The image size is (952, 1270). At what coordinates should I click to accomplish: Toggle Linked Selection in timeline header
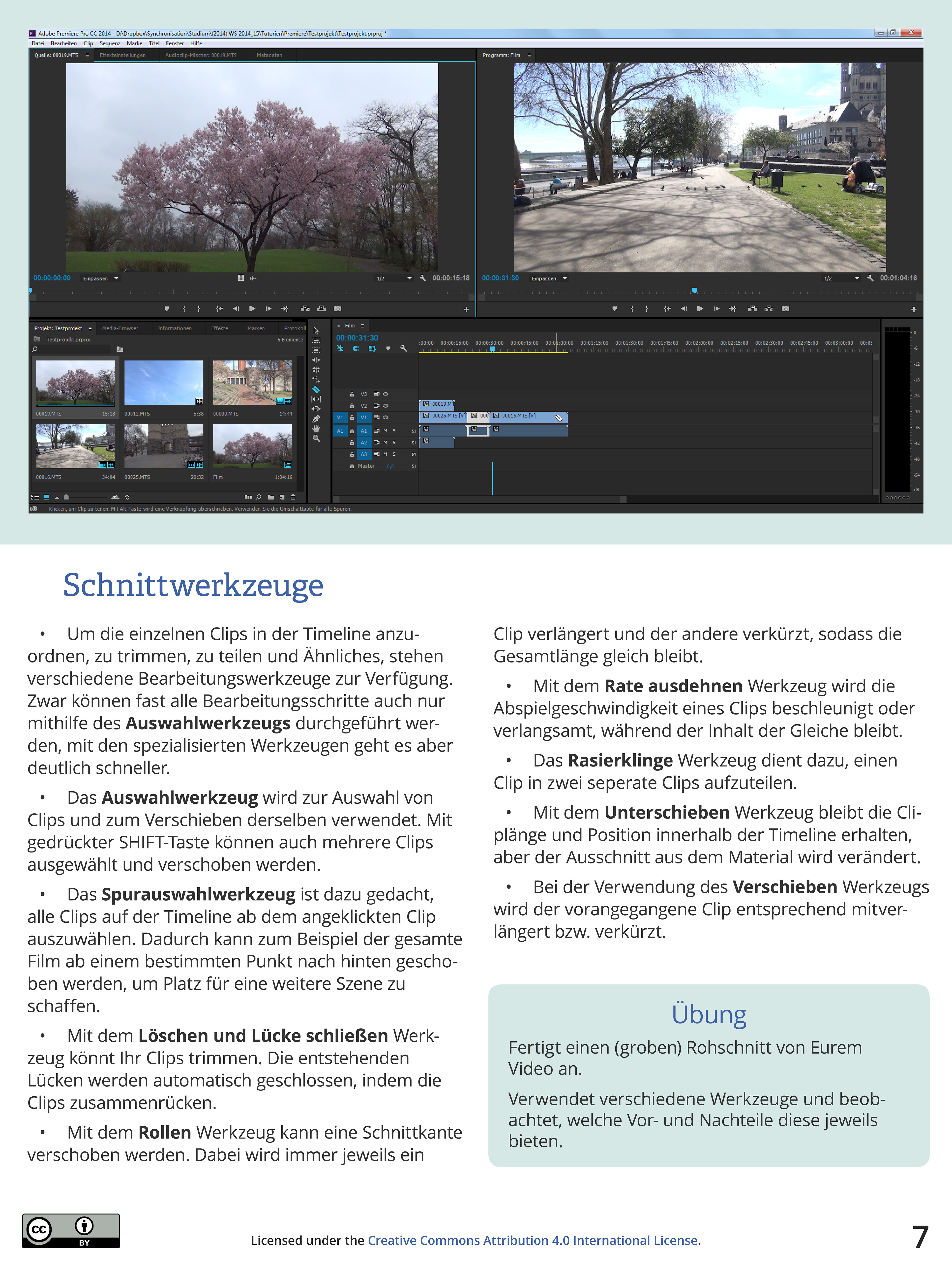(372, 349)
